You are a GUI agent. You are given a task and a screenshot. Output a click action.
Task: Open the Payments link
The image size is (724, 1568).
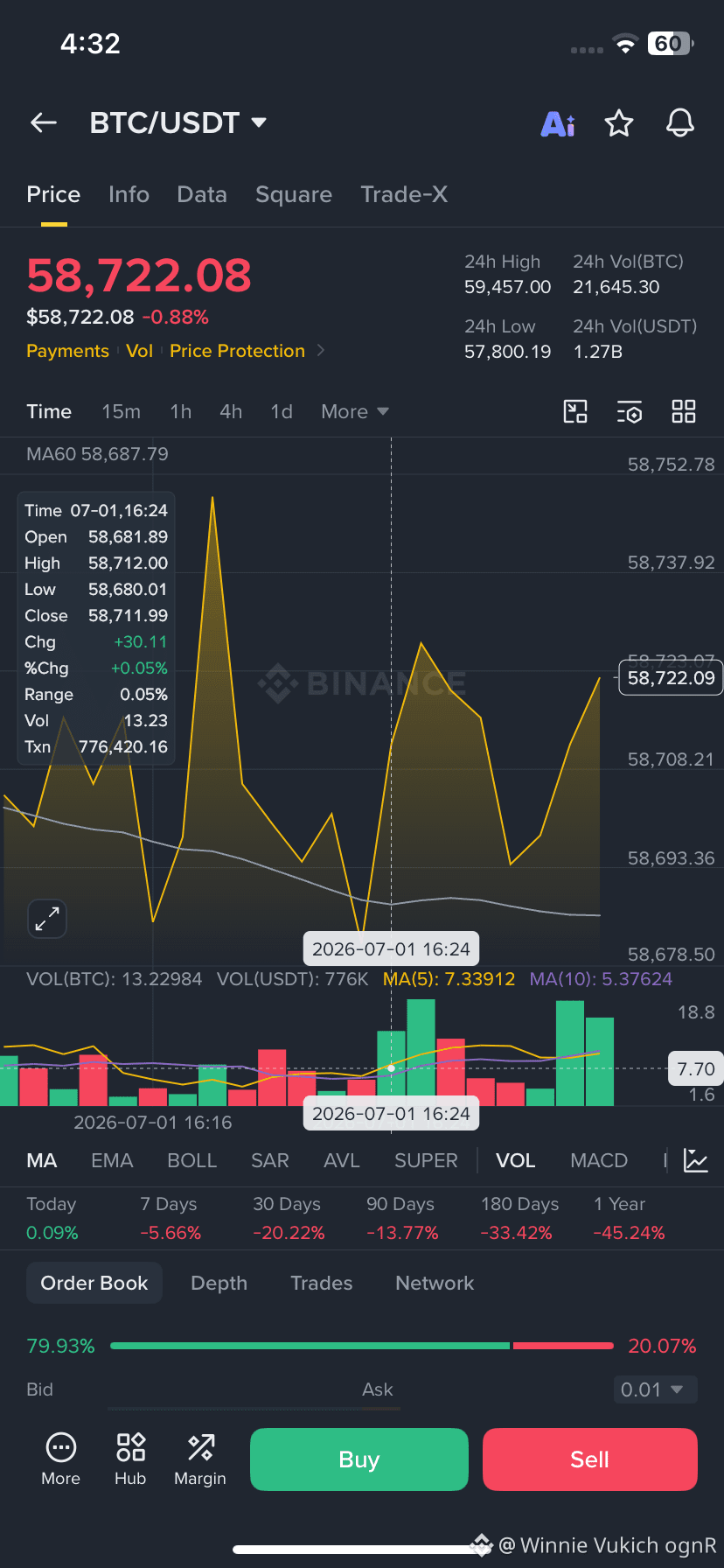coord(67,351)
